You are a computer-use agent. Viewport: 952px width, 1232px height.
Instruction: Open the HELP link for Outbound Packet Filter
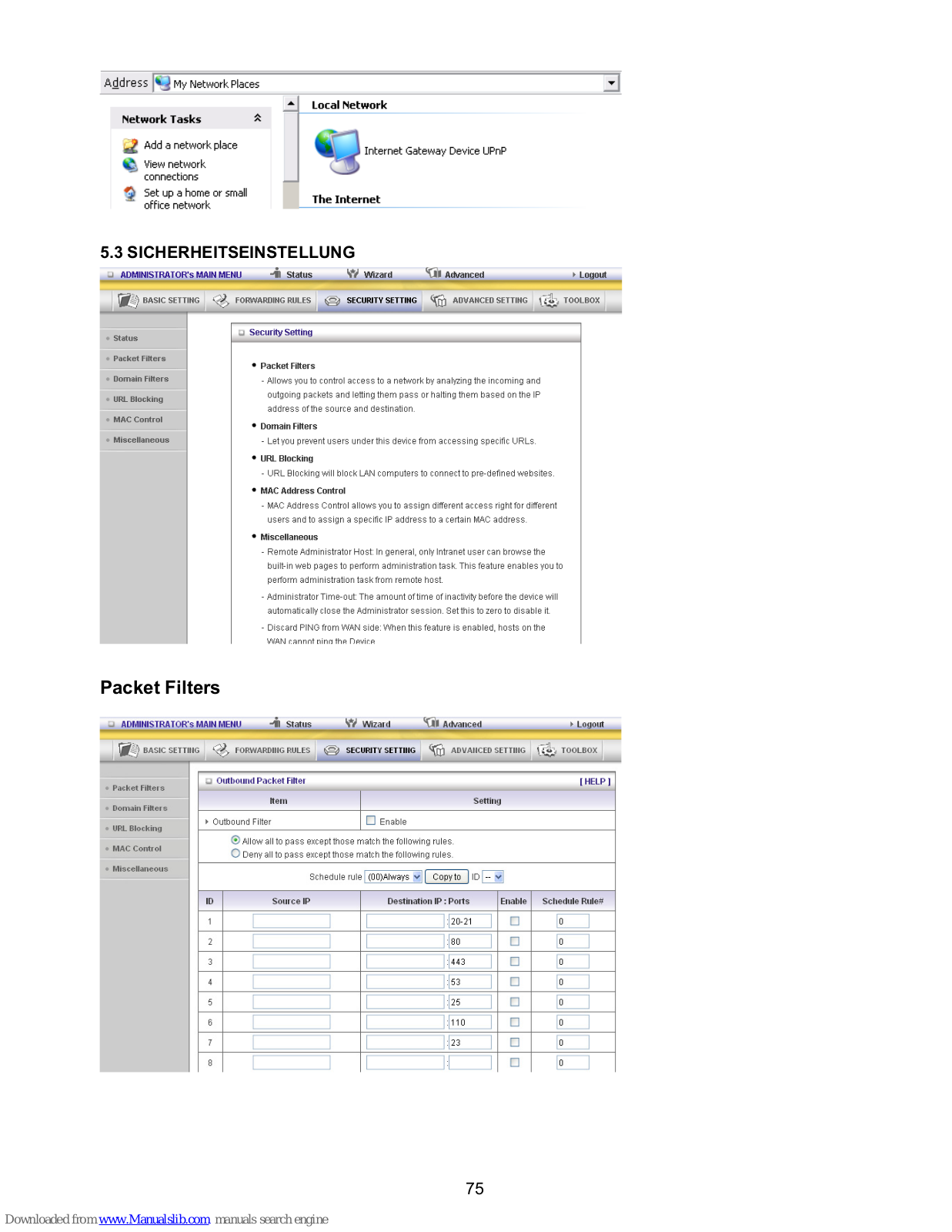tap(595, 782)
